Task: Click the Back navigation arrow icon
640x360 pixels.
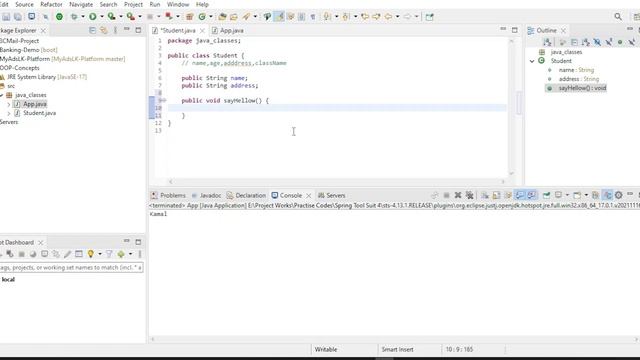Action: tap(388, 17)
